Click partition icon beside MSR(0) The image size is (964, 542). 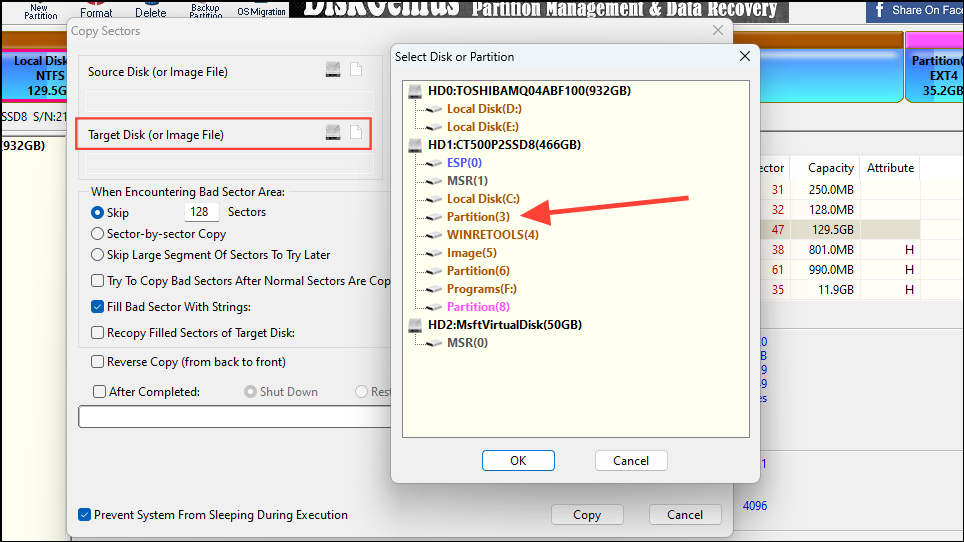click(434, 343)
